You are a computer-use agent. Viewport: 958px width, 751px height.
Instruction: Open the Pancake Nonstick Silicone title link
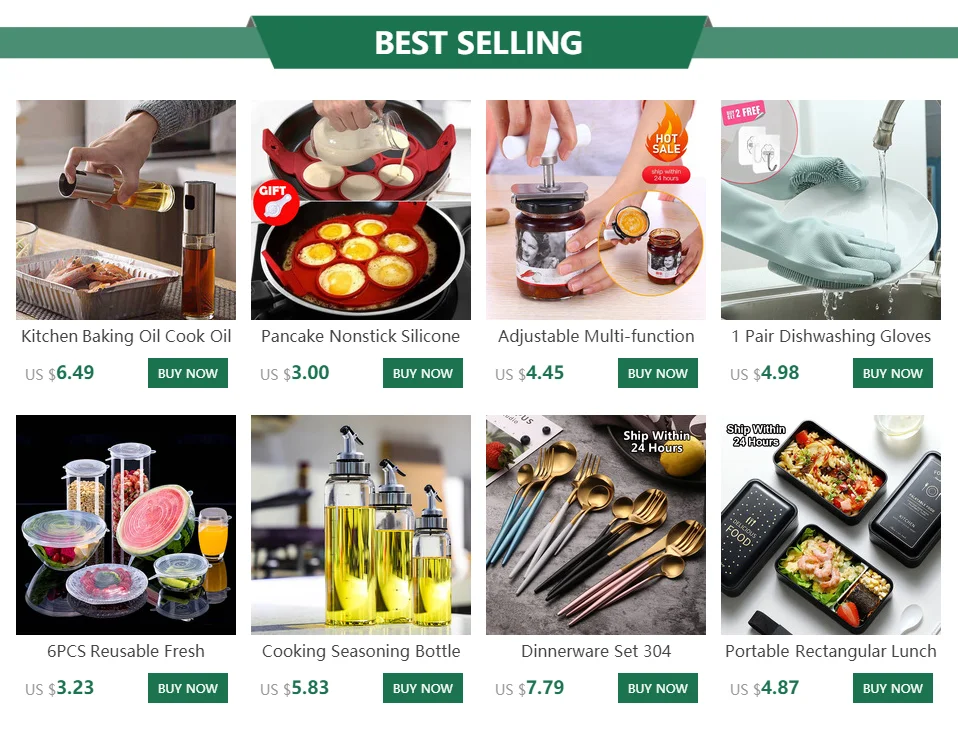click(x=360, y=336)
